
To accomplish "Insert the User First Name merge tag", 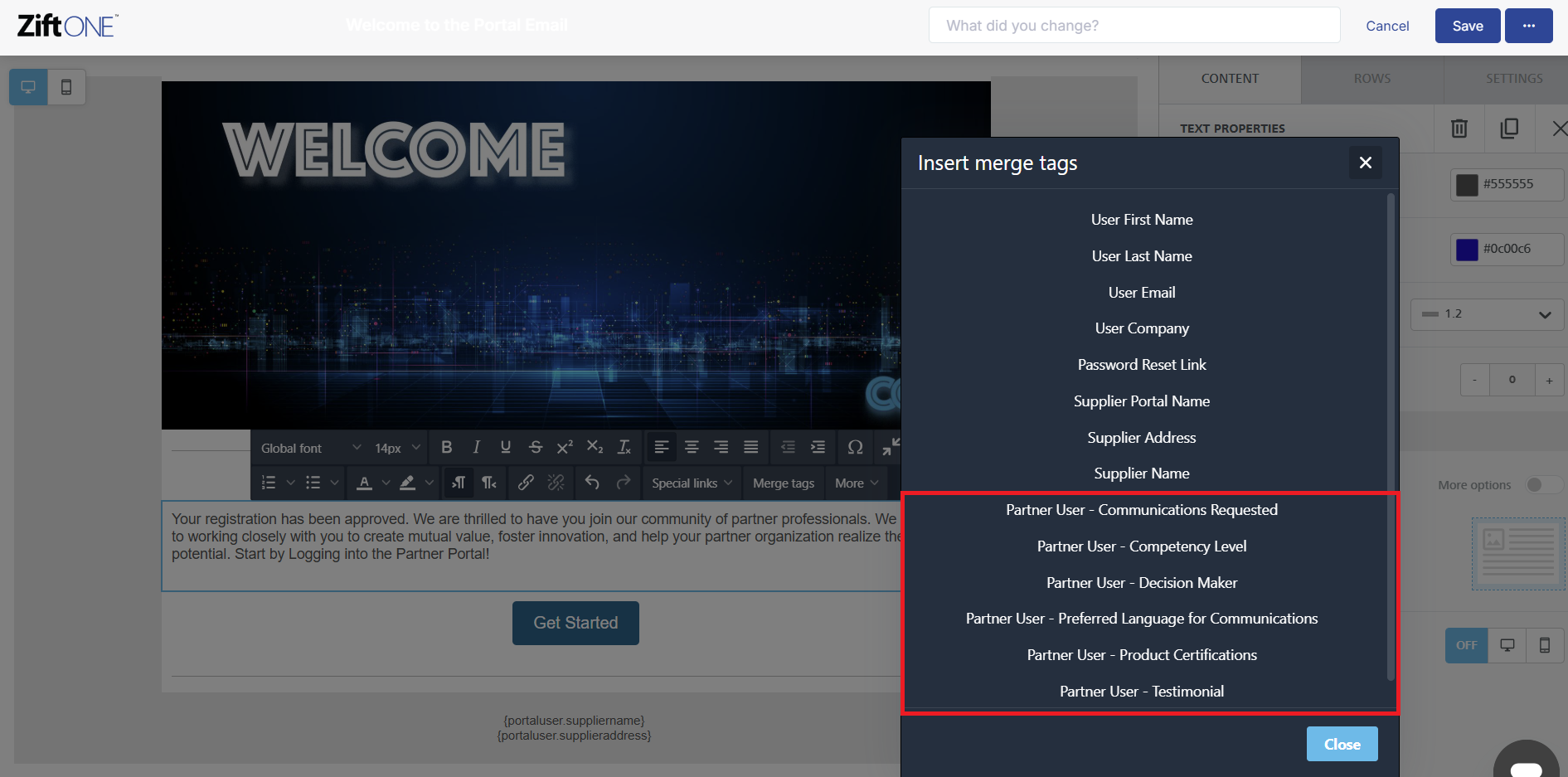I will coord(1142,220).
